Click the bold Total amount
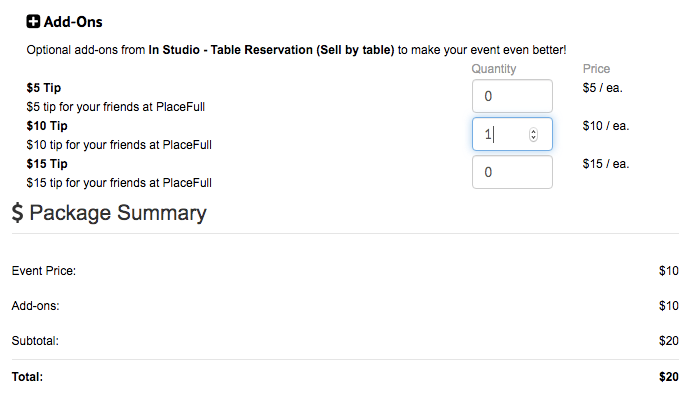The height and width of the screenshot is (394, 686). coord(668,377)
